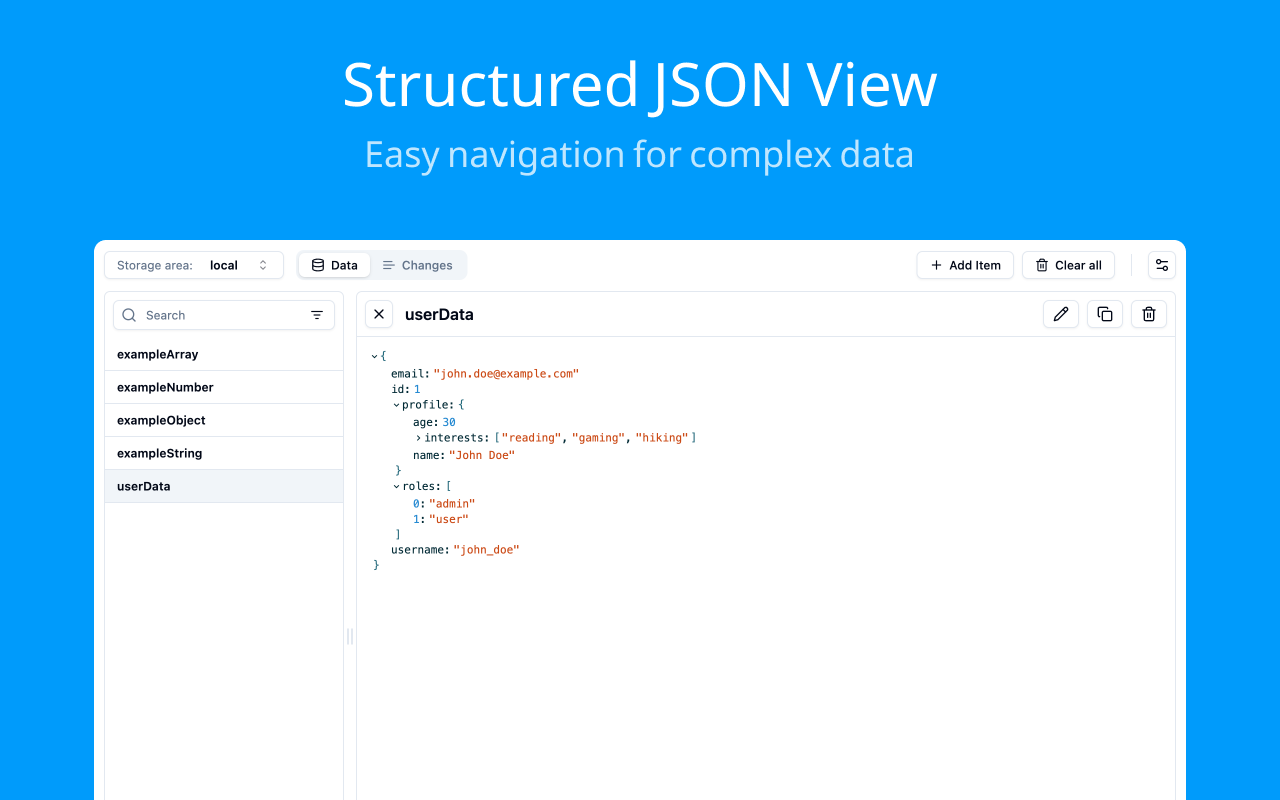Collapse the profile node
This screenshot has width=1280, height=800.
click(396, 405)
